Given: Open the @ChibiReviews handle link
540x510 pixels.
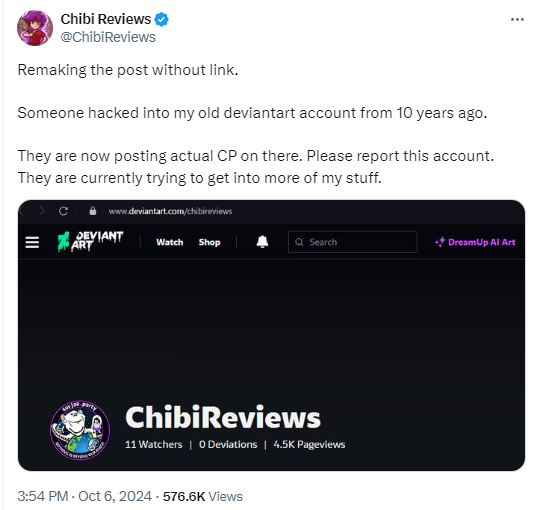Looking at the screenshot, I should pyautogui.click(x=108, y=37).
